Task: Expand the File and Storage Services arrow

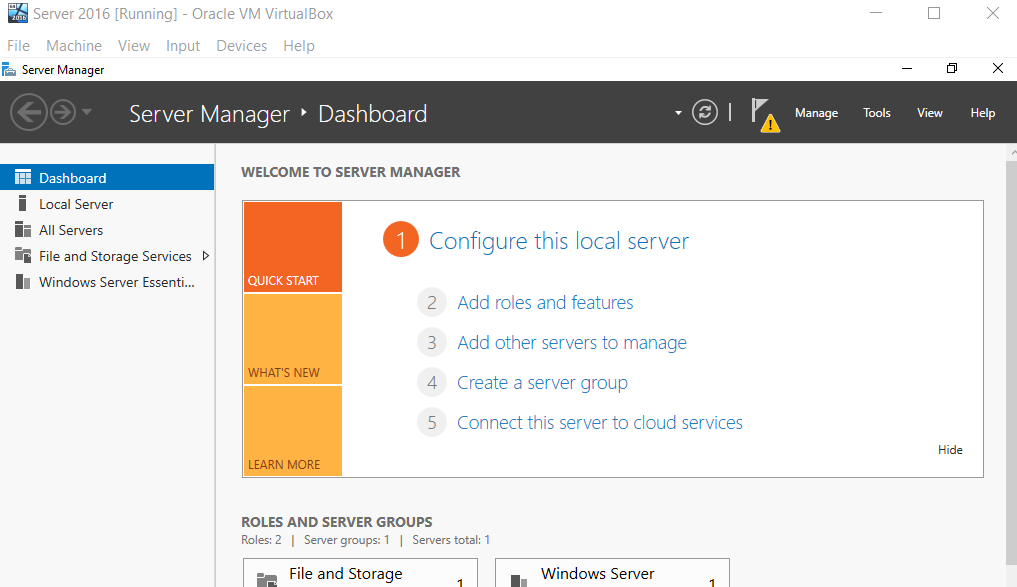Action: 206,256
